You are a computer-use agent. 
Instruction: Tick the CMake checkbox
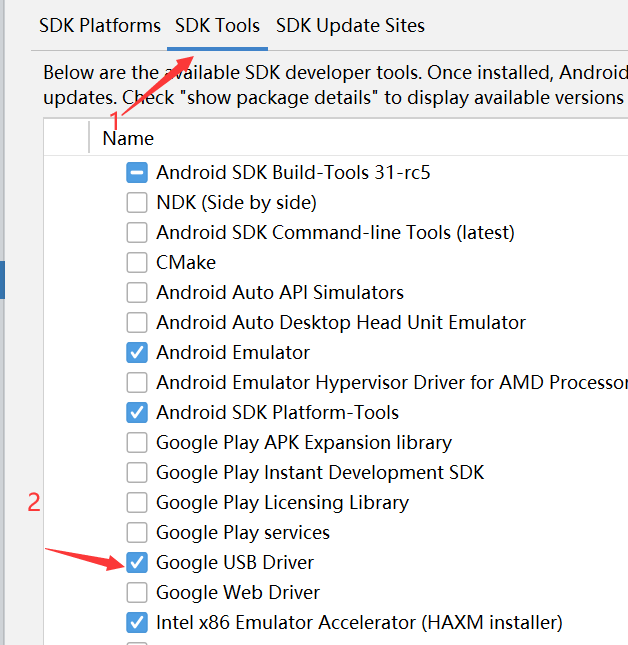137,262
